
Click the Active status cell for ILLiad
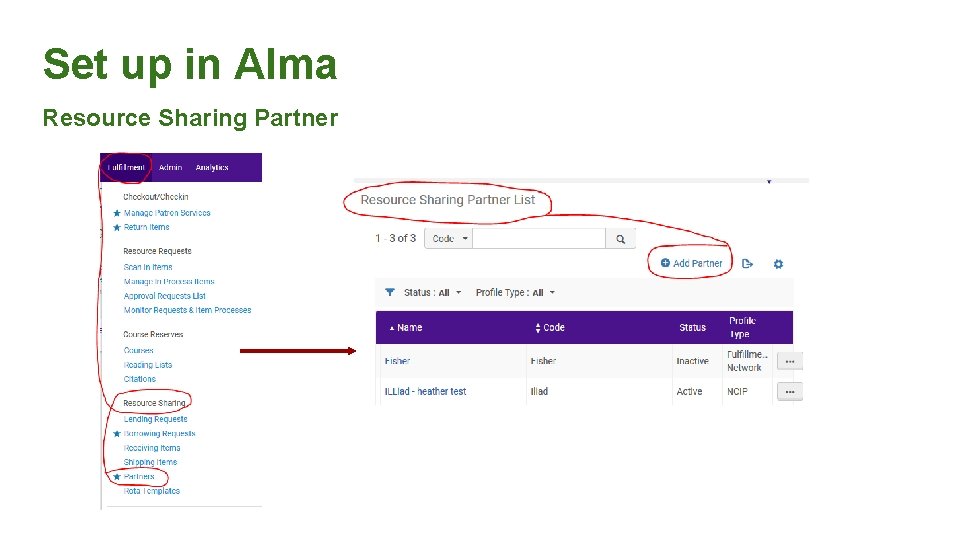[x=689, y=391]
